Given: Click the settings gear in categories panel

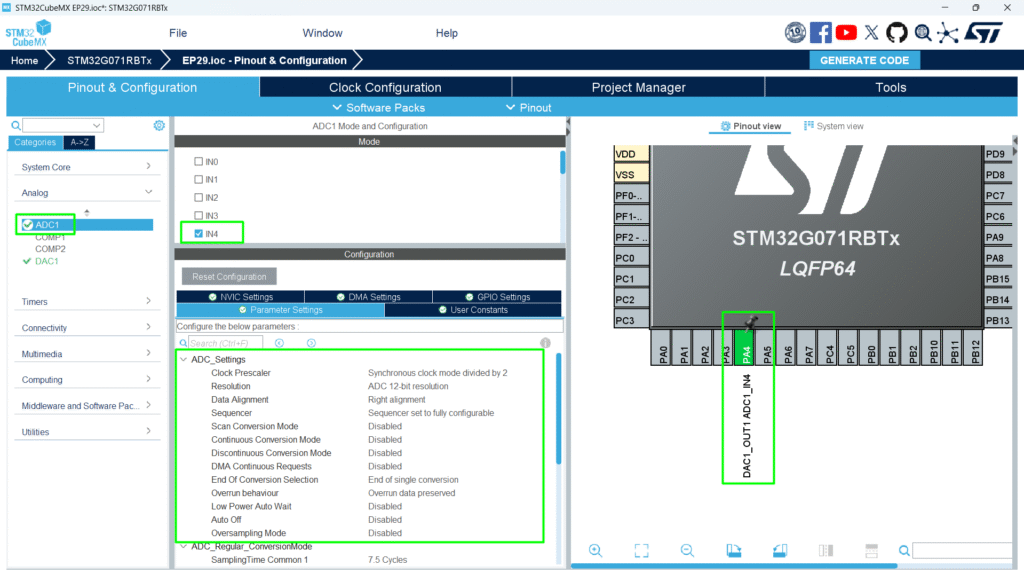Looking at the screenshot, I should [159, 126].
